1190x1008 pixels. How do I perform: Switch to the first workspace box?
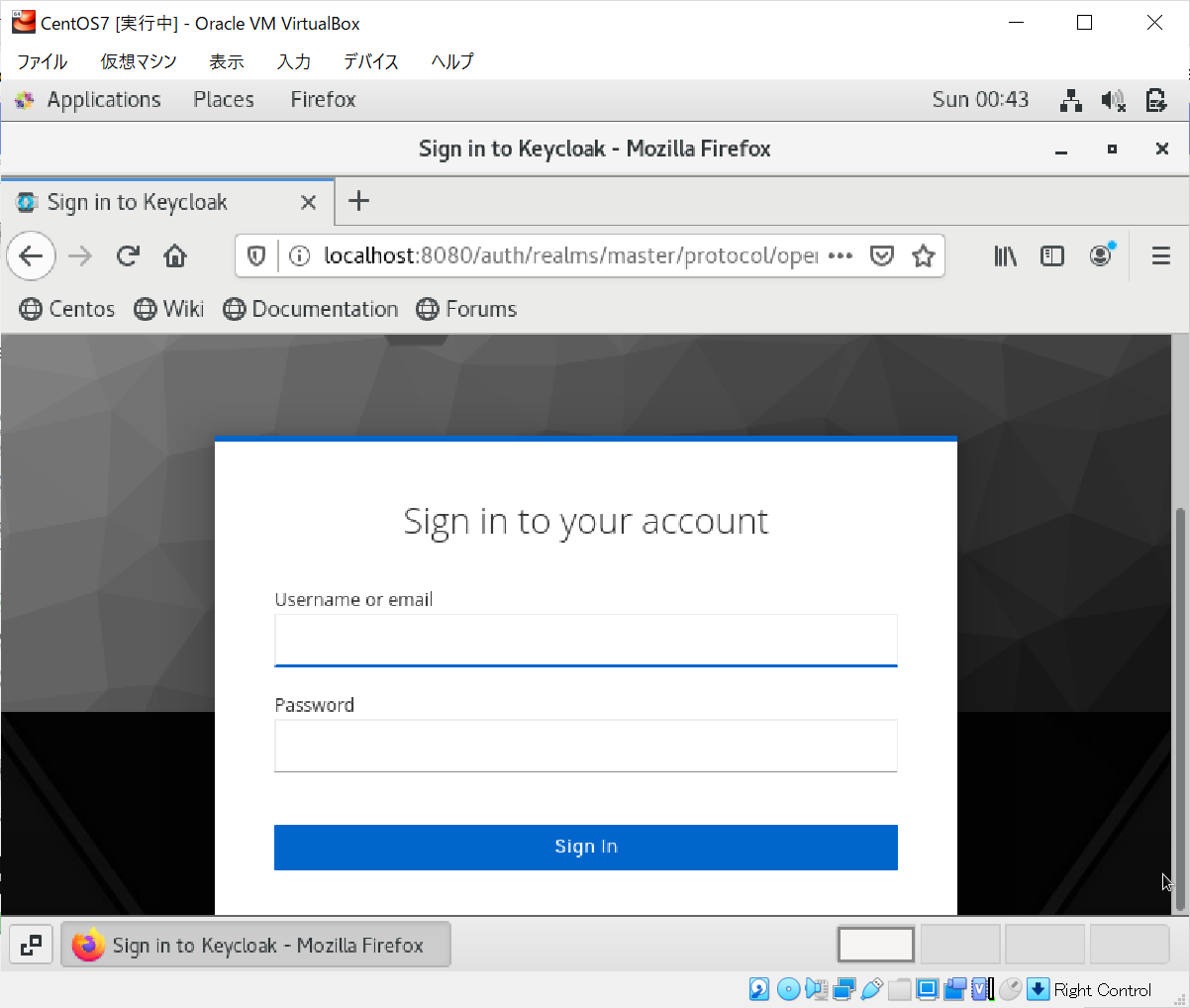(x=876, y=945)
